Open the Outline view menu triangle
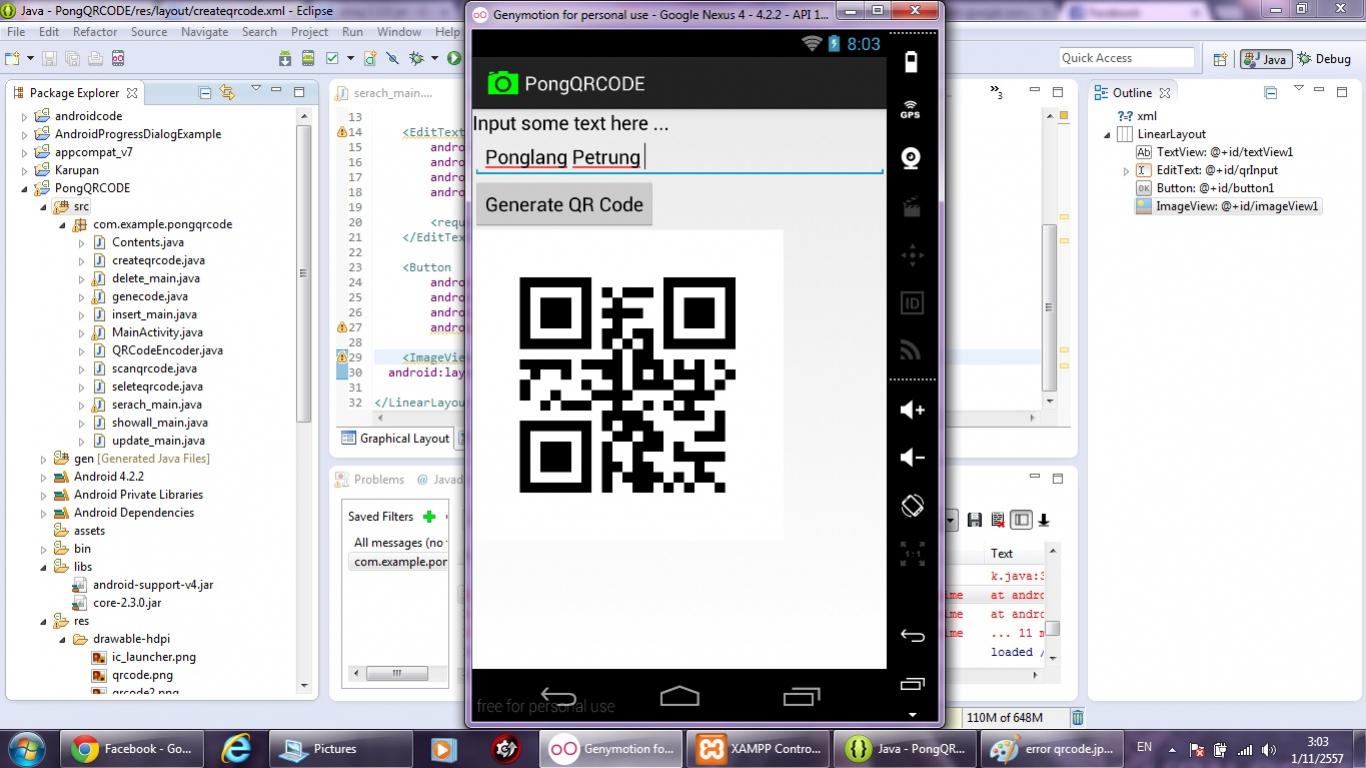The width and height of the screenshot is (1366, 768). click(x=1299, y=90)
